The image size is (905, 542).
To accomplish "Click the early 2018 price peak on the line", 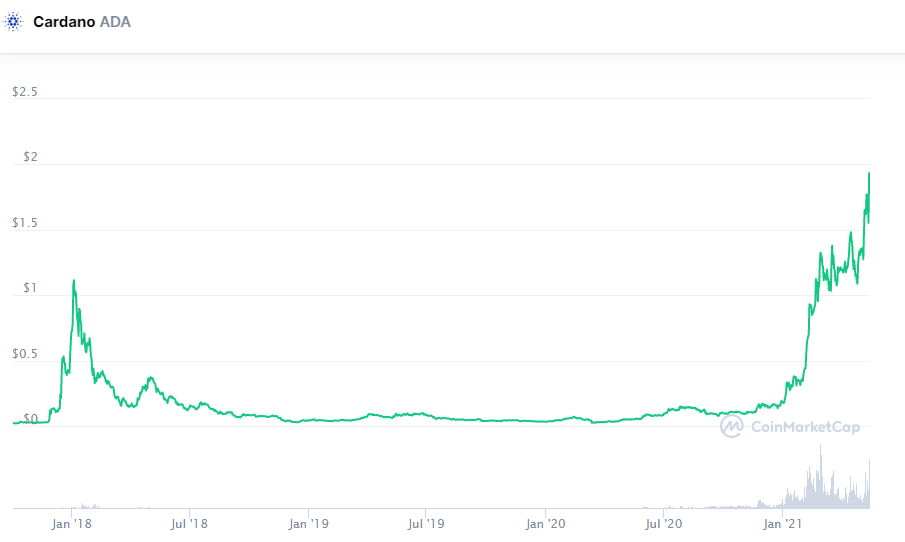I will 74,281.
